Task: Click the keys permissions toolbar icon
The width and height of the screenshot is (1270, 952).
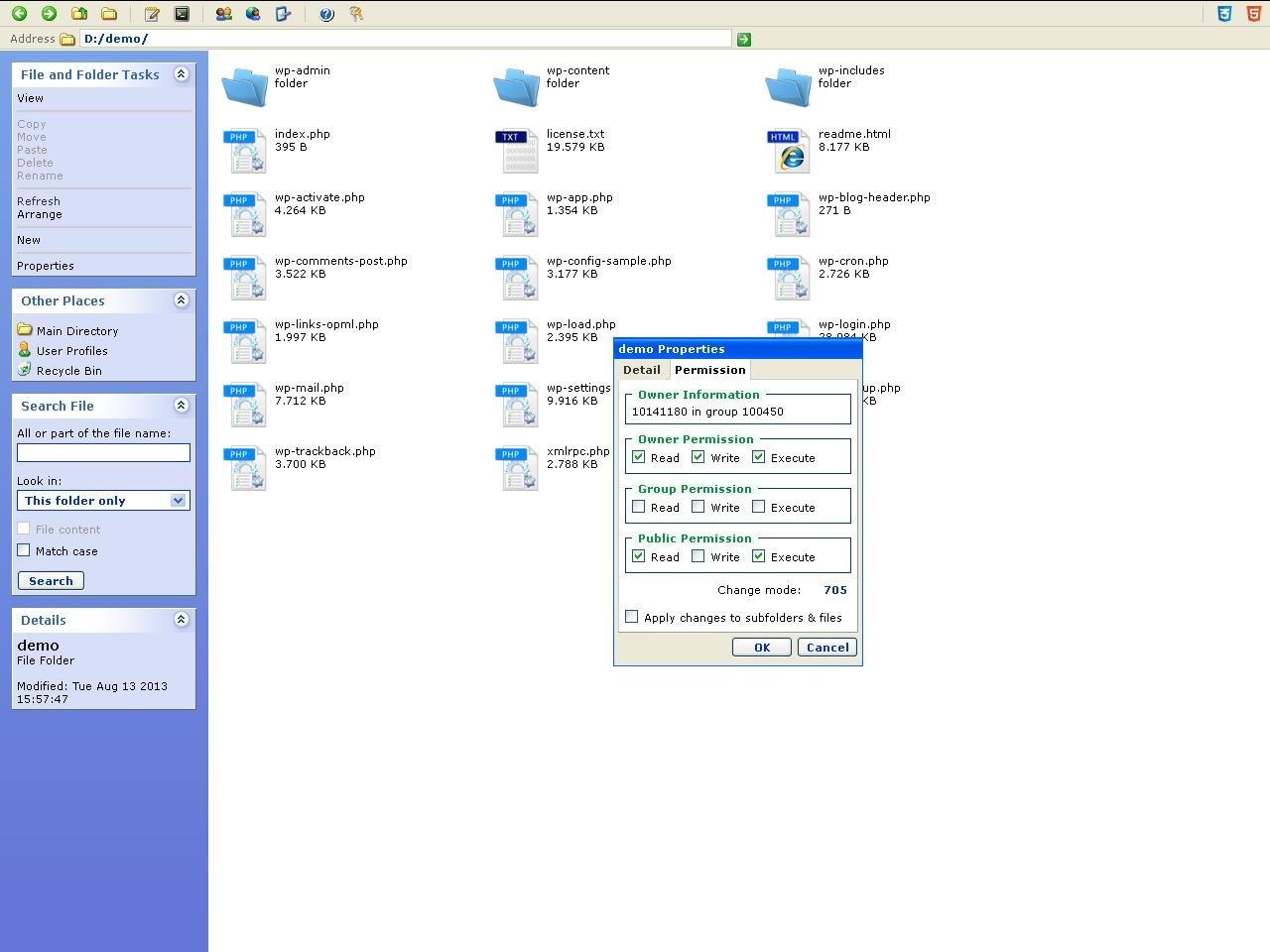Action: [354, 14]
